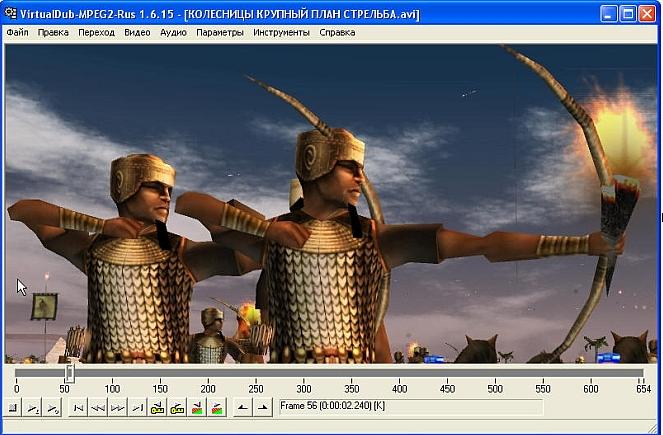Jump to the end of the video
Image resolution: width=663 pixels, height=435 pixels.
(x=137, y=408)
